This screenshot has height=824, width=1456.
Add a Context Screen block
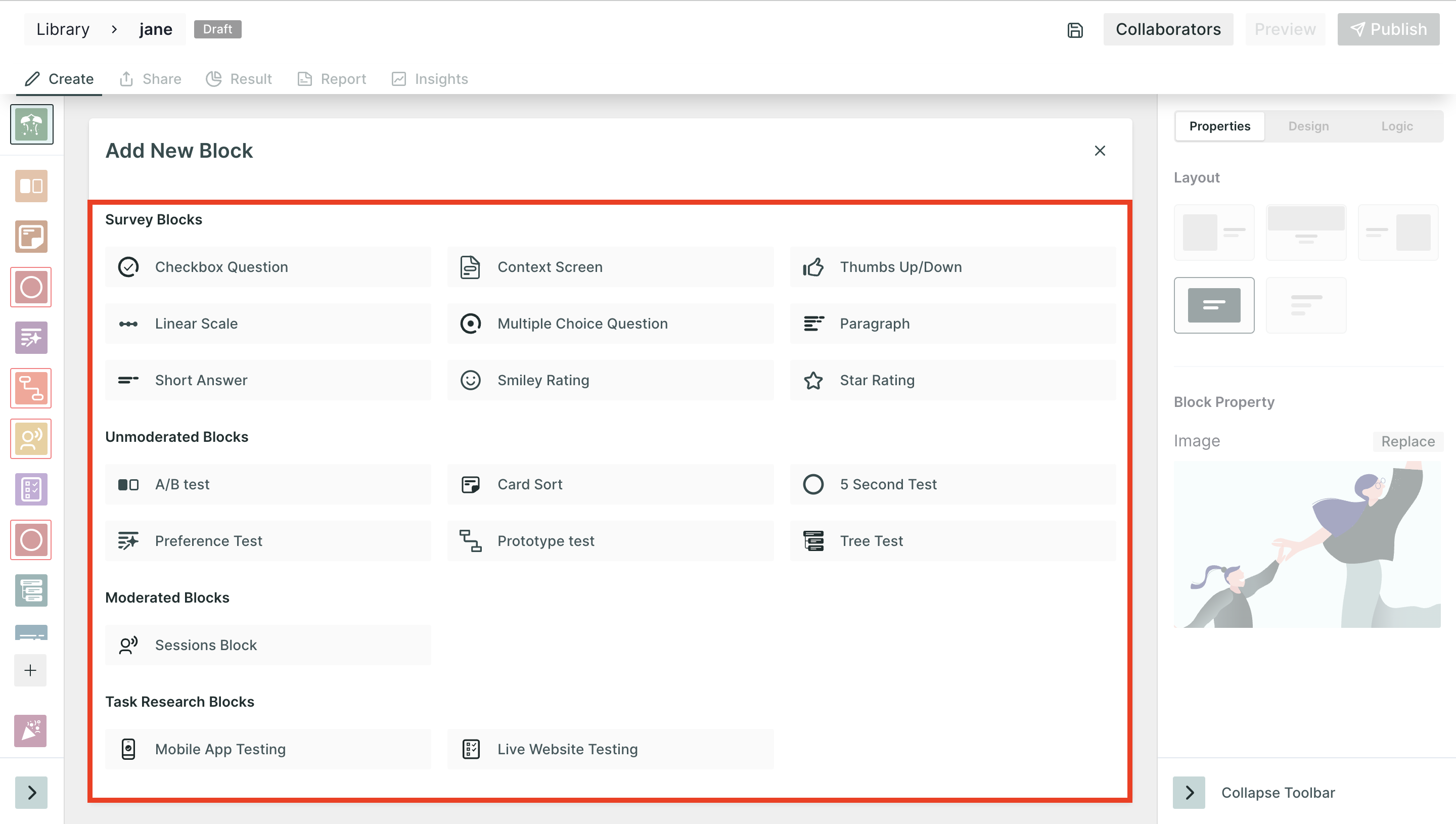(610, 267)
